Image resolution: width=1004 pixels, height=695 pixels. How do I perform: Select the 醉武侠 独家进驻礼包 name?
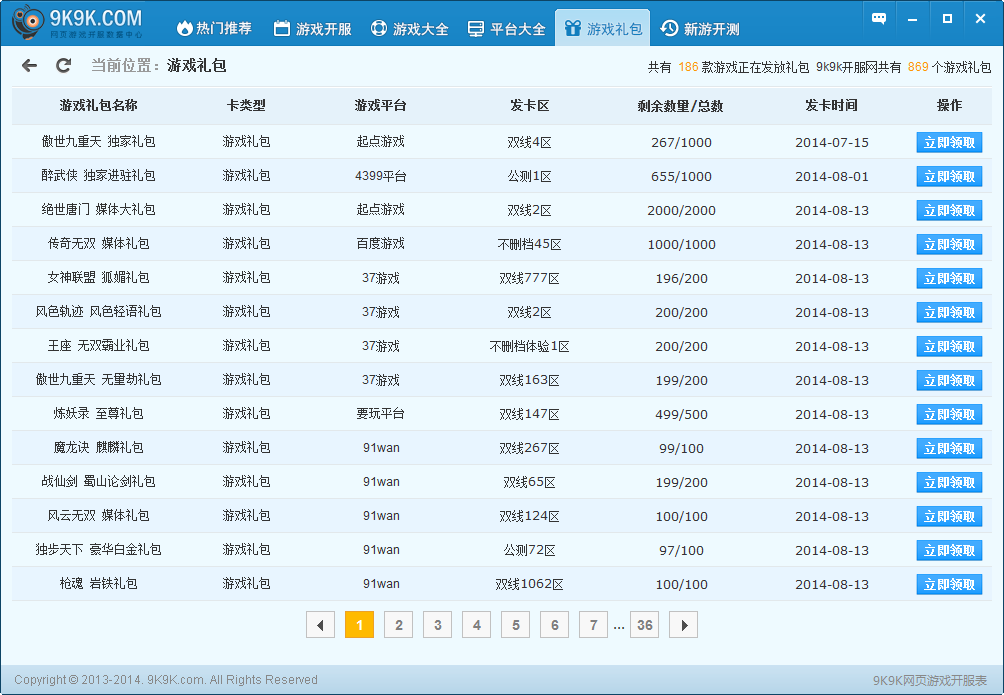click(x=99, y=176)
